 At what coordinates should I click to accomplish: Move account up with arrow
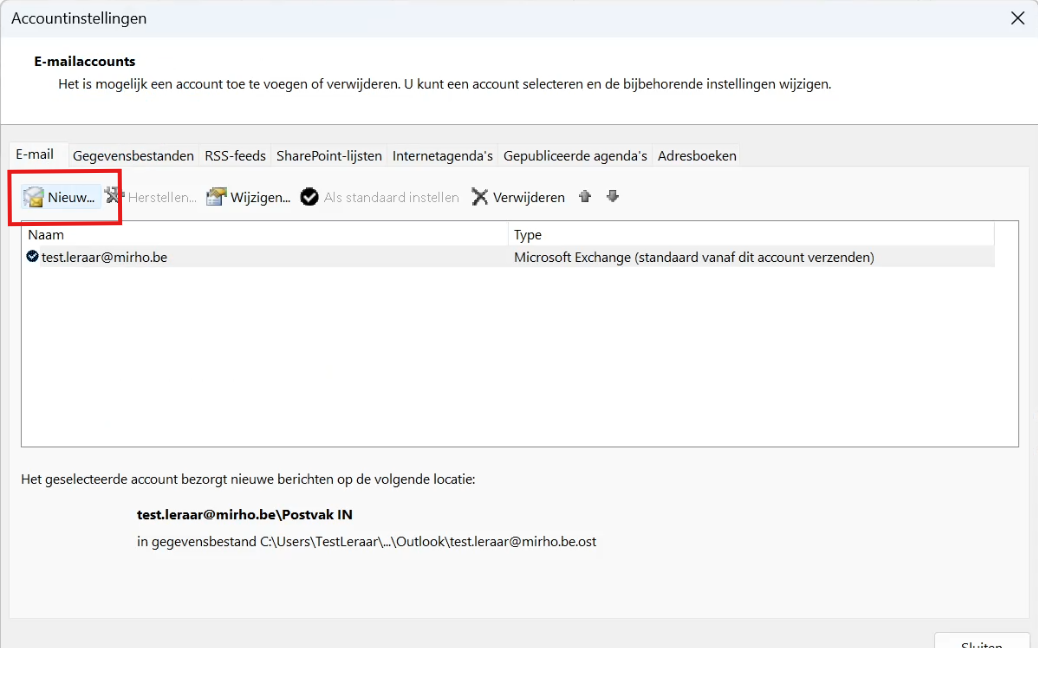585,197
